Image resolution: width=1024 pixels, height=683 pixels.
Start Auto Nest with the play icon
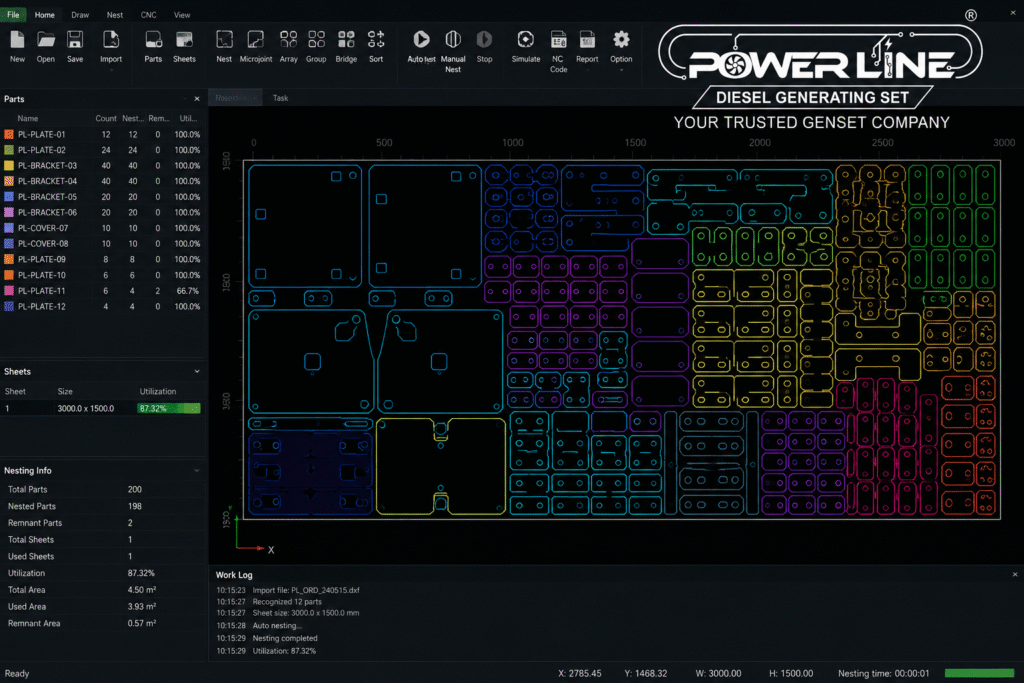[x=421, y=40]
